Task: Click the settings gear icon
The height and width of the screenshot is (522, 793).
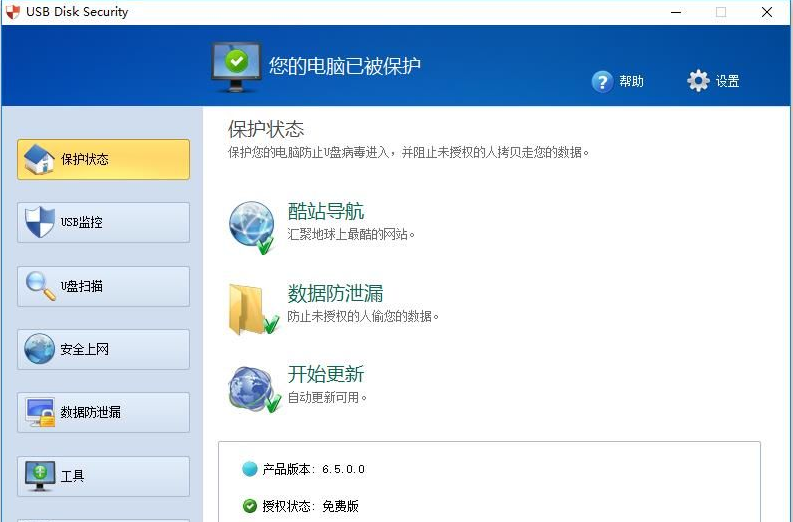Action: tap(698, 80)
